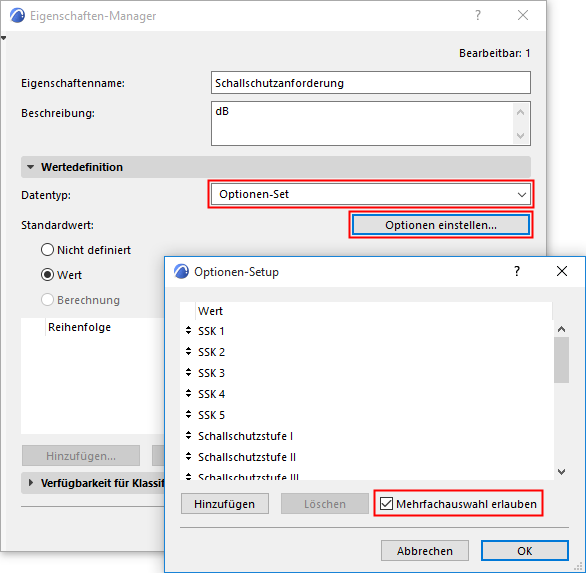
Task: Click the Archicad logo in the Optionen-Setup title bar
Action: tap(182, 271)
